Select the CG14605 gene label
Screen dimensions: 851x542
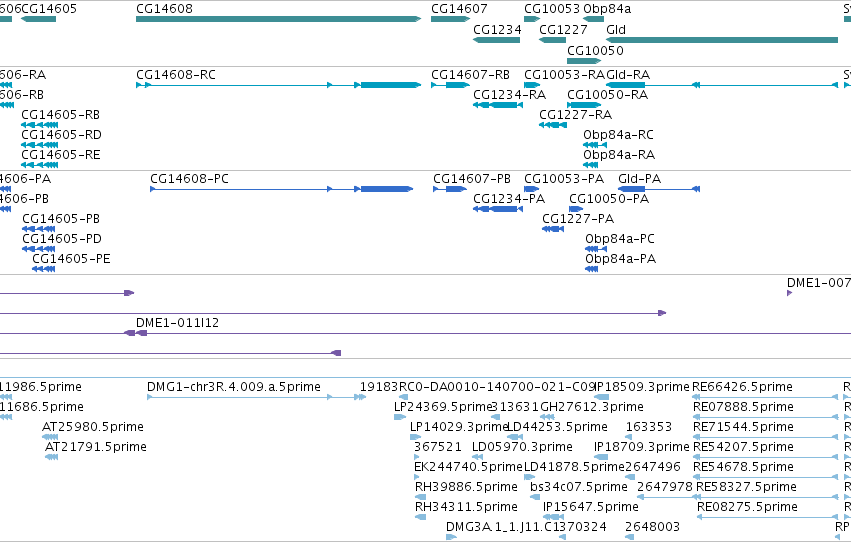[49, 9]
